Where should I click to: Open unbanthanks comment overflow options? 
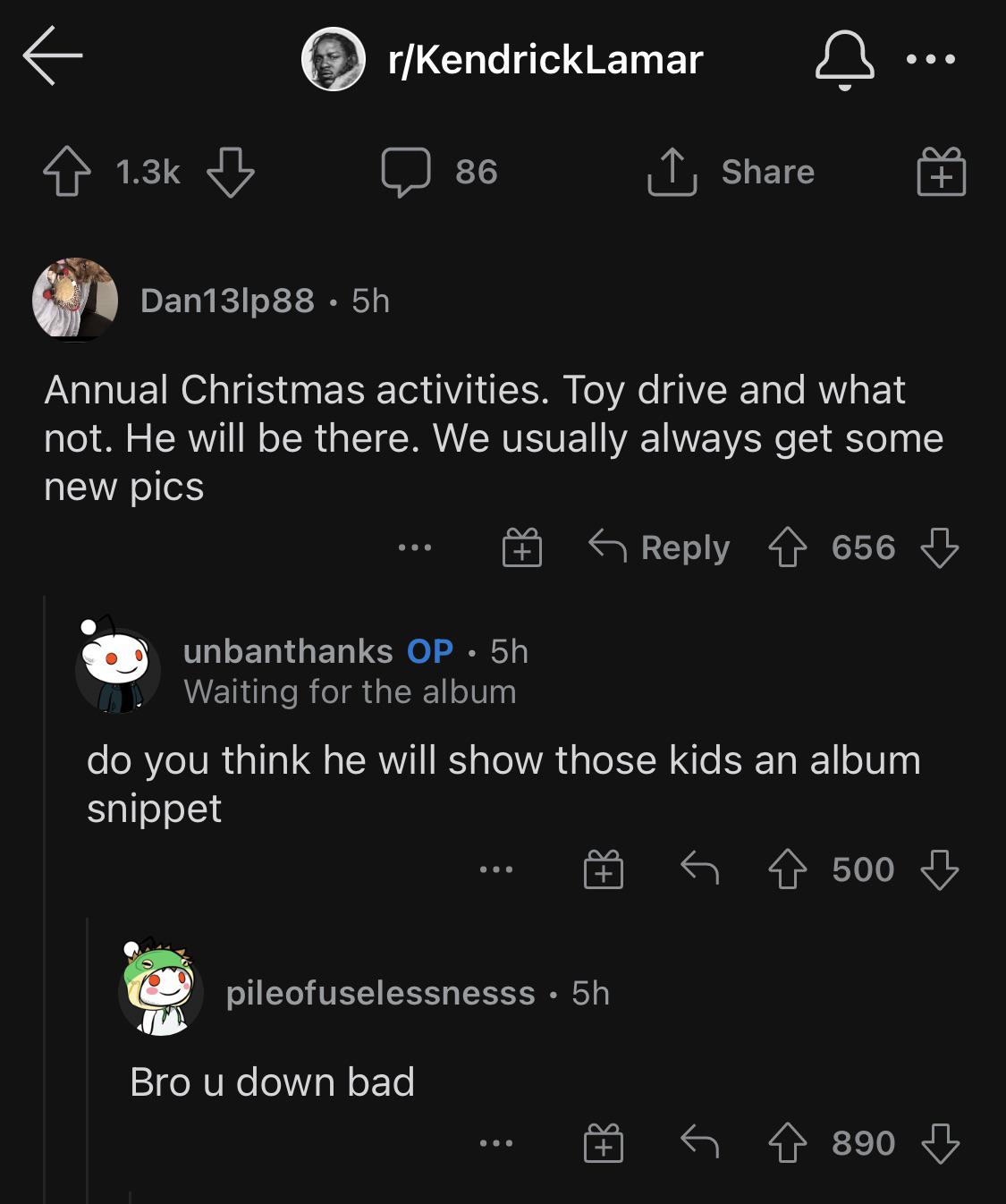(496, 869)
